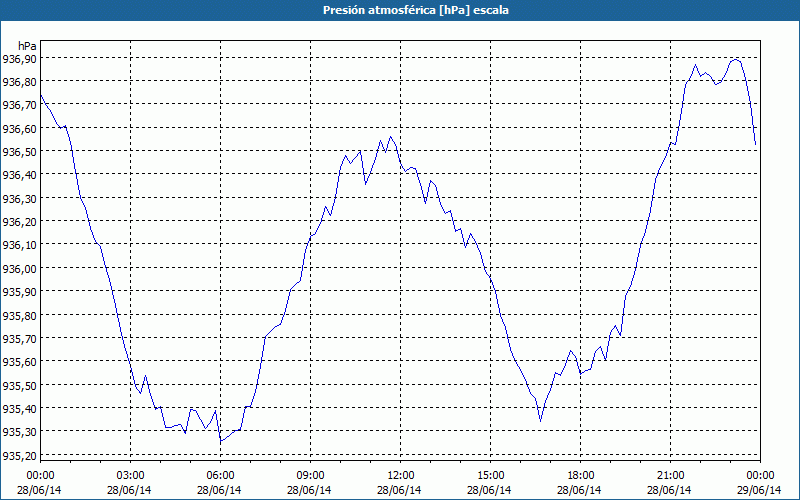Select the 936,70 axis value
The width and height of the screenshot is (800, 500).
pyautogui.click(x=20, y=105)
